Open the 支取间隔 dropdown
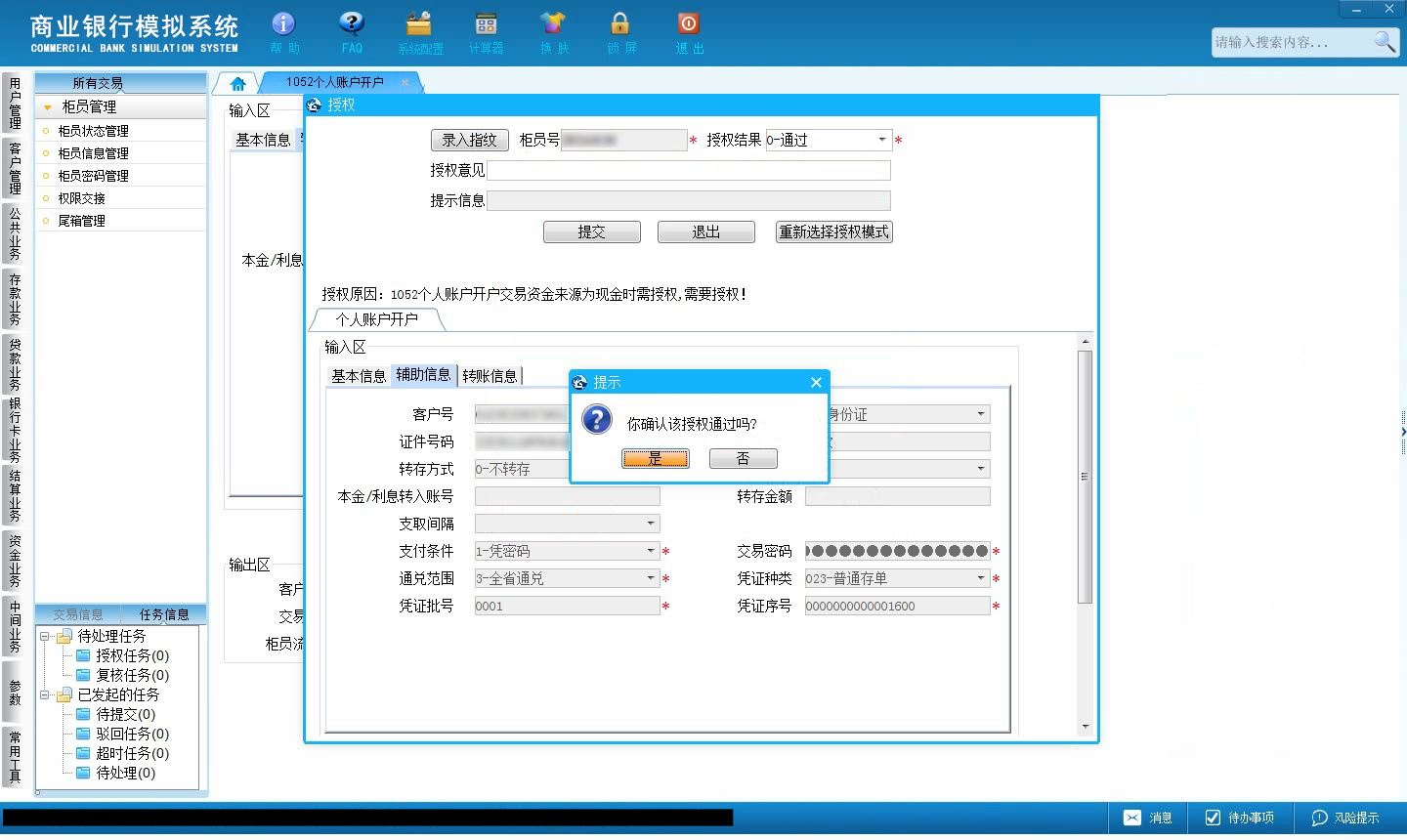The width and height of the screenshot is (1407, 840). (651, 524)
